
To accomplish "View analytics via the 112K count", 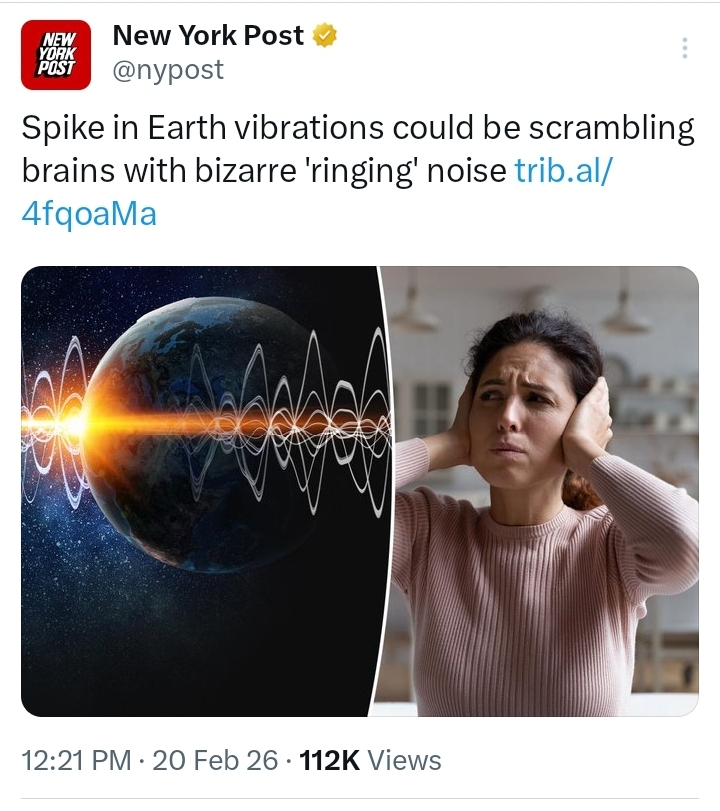I will click(x=329, y=760).
